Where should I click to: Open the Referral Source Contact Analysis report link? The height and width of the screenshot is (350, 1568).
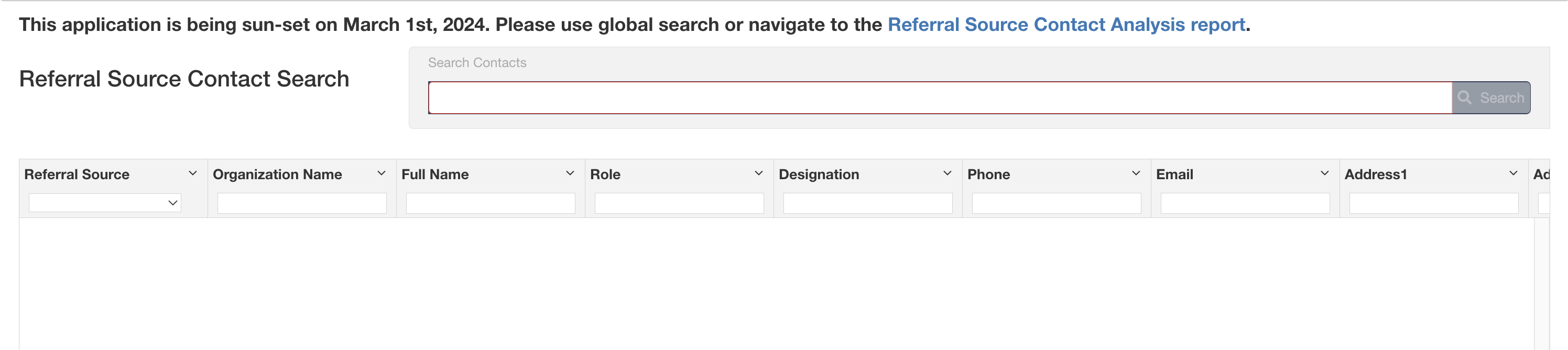click(x=1066, y=24)
